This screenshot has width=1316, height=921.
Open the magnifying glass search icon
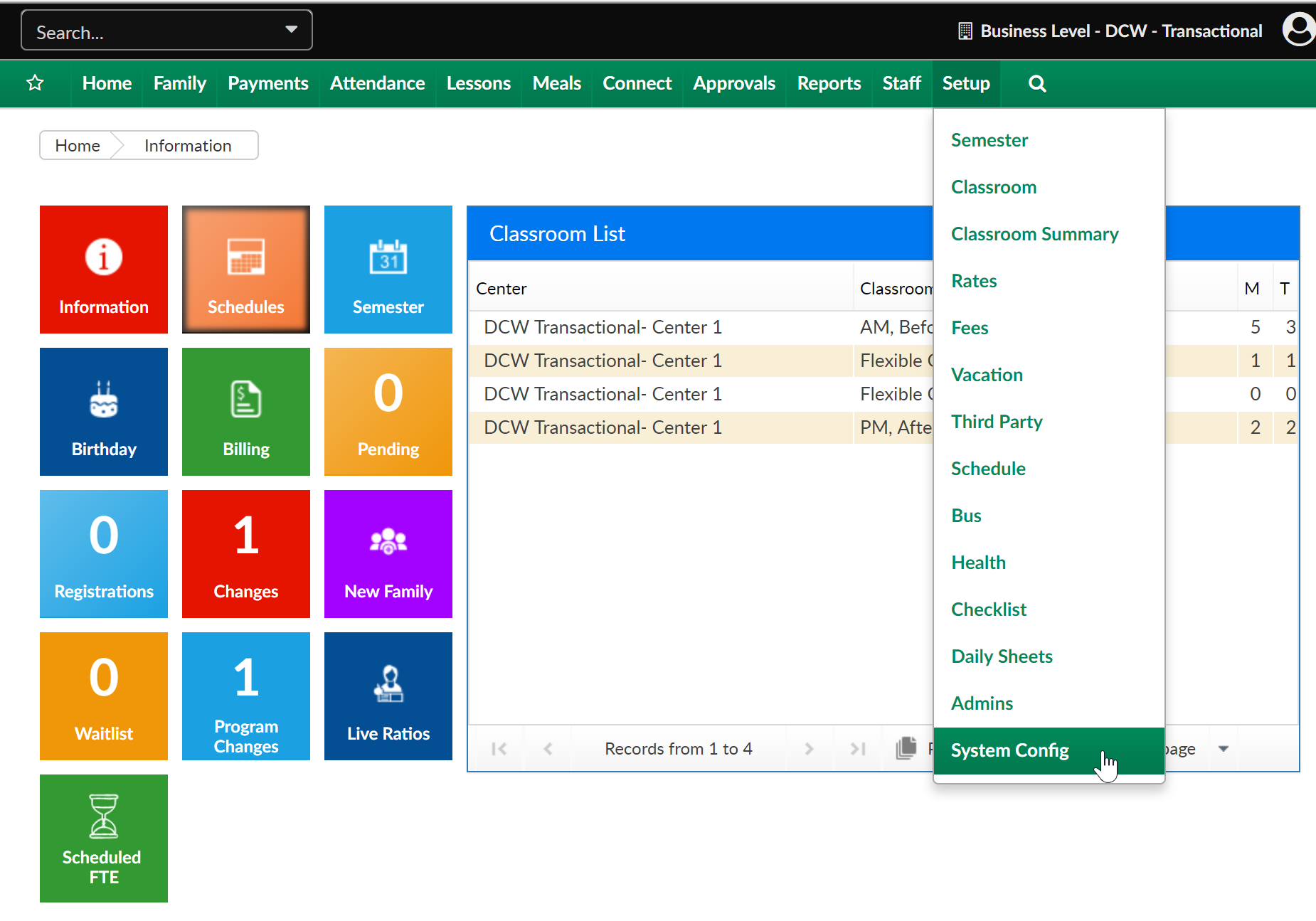[1037, 83]
